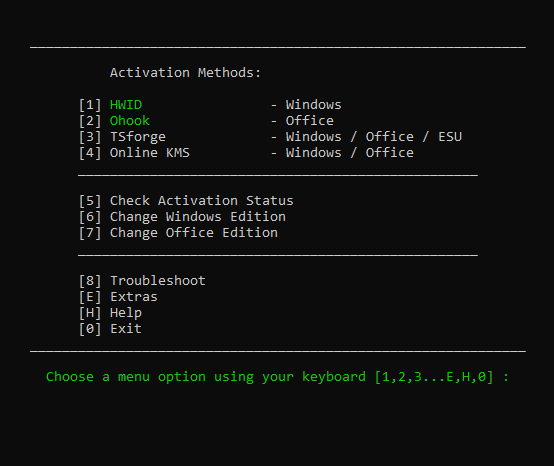The height and width of the screenshot is (466, 554).
Task: Click the 'Office' description beside Ohook
Action: pyautogui.click(x=310, y=121)
